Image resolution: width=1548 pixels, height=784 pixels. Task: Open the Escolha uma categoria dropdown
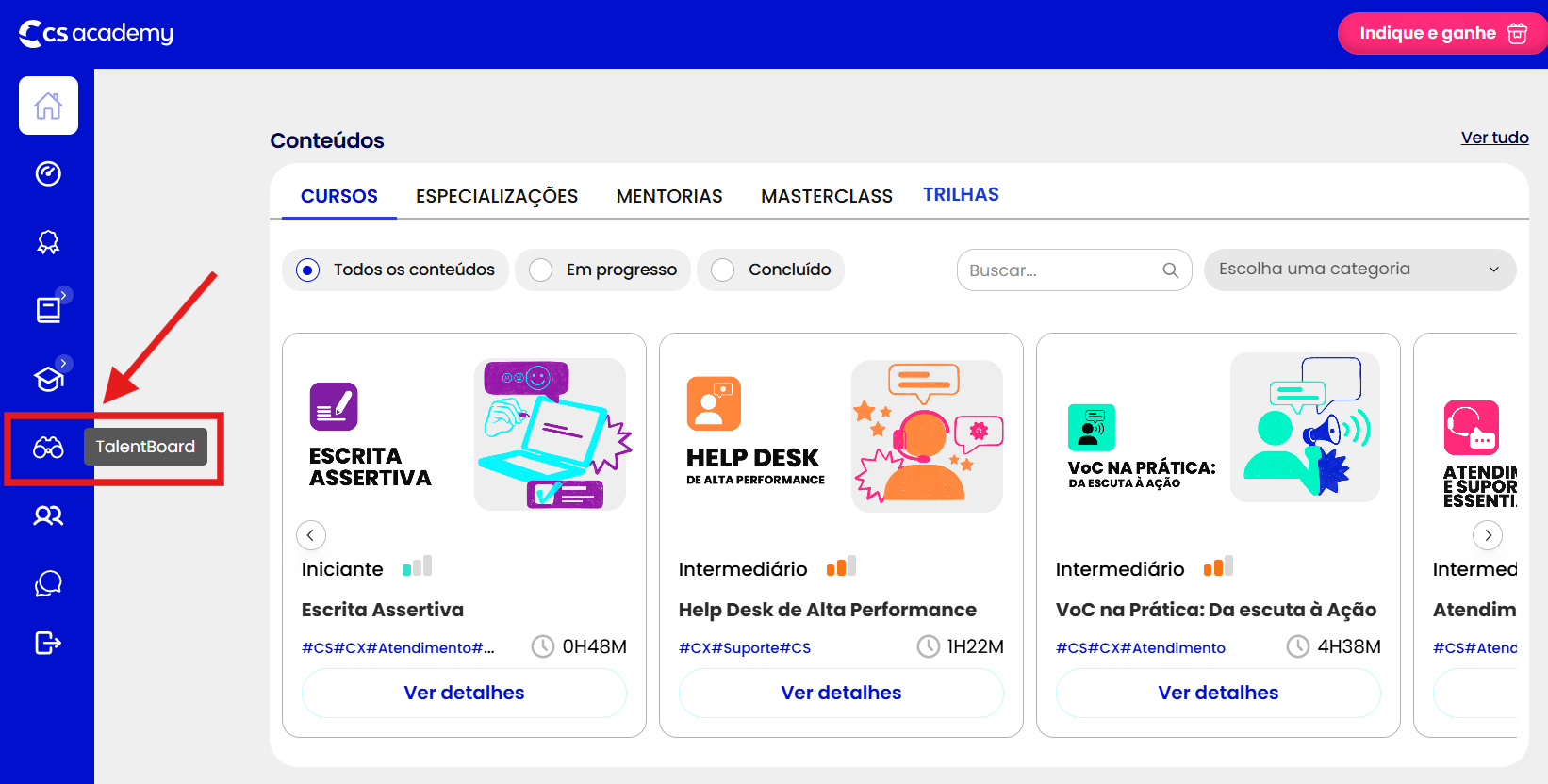(1359, 269)
